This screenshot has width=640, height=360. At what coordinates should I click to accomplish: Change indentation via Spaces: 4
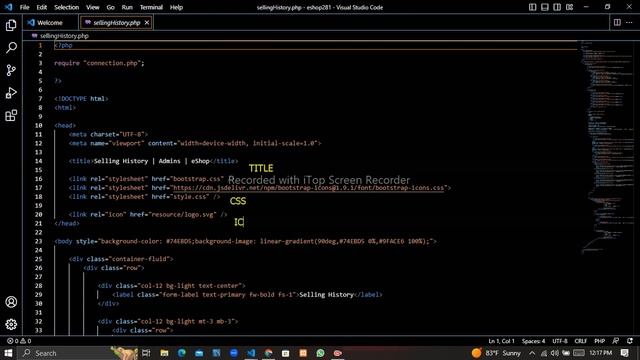tap(533, 341)
